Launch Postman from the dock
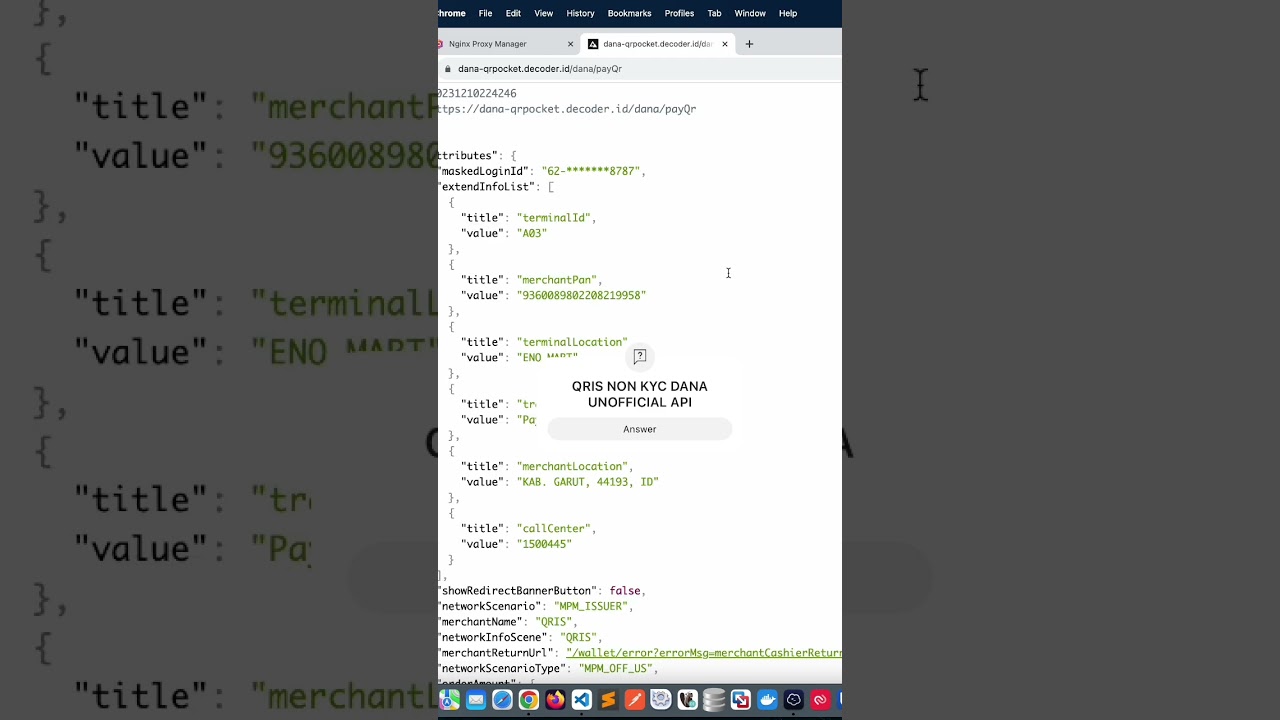 coord(635,700)
